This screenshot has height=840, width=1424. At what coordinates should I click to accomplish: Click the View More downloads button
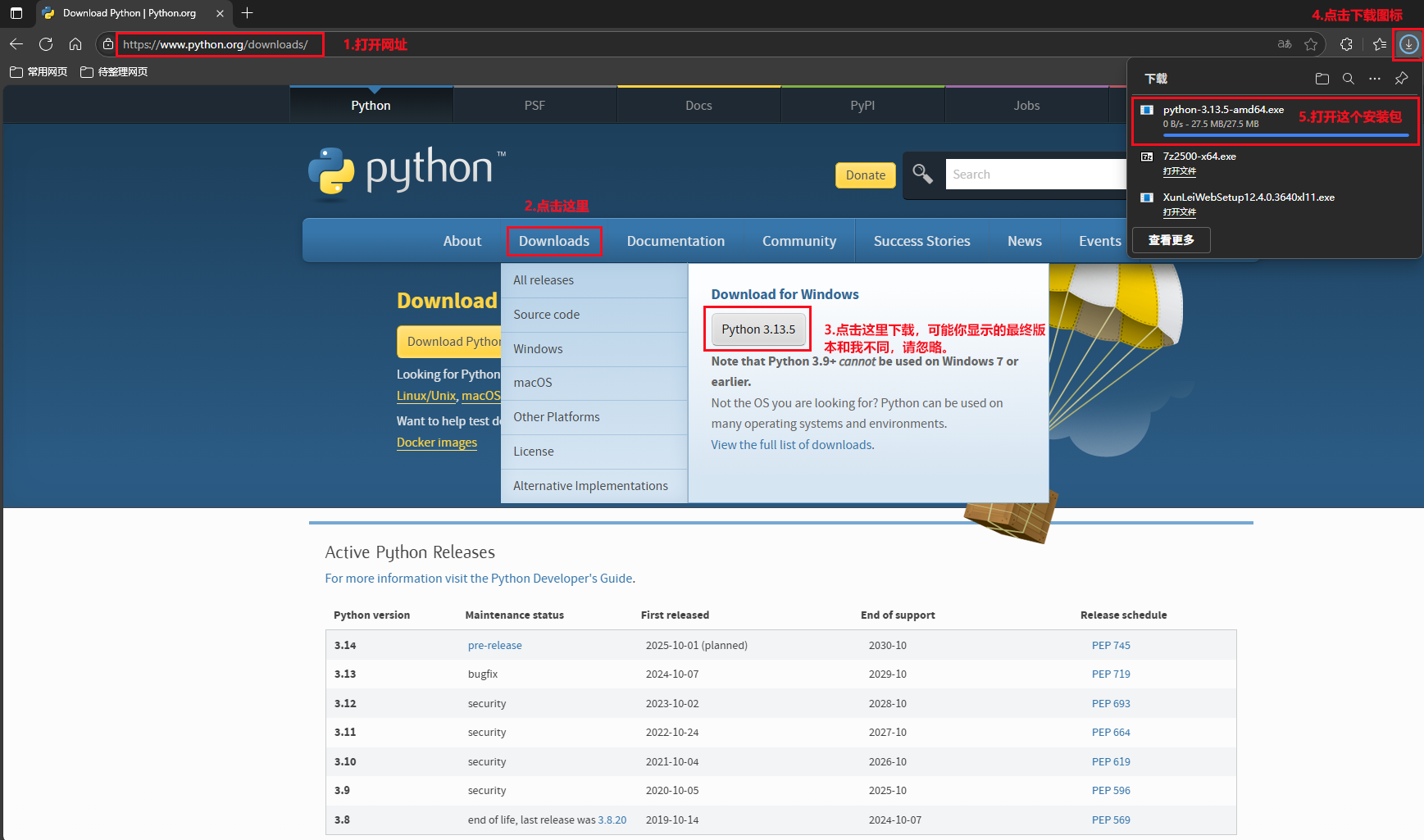(1171, 240)
